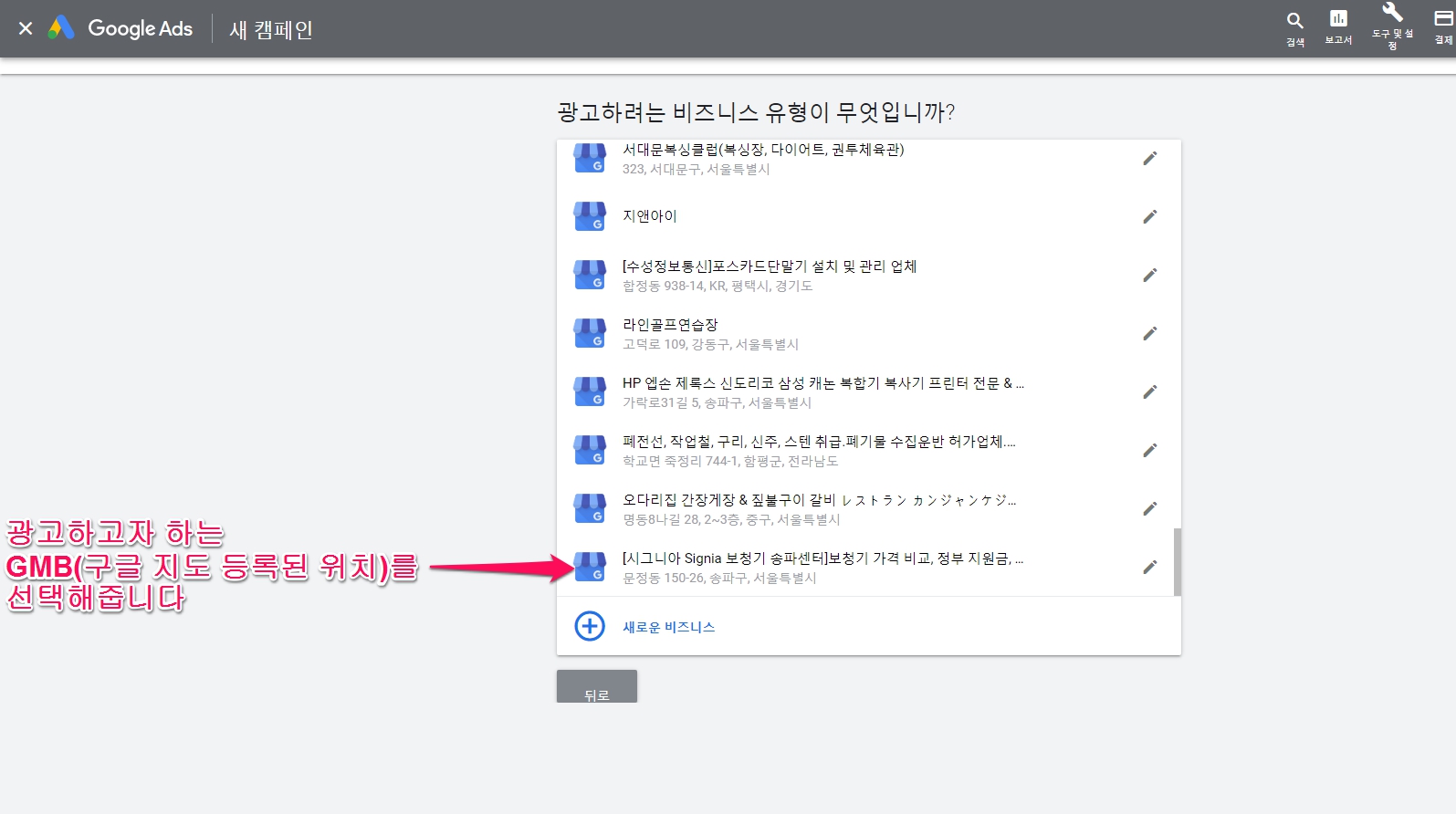Click address 고덕로 109, 강동구

(x=710, y=344)
